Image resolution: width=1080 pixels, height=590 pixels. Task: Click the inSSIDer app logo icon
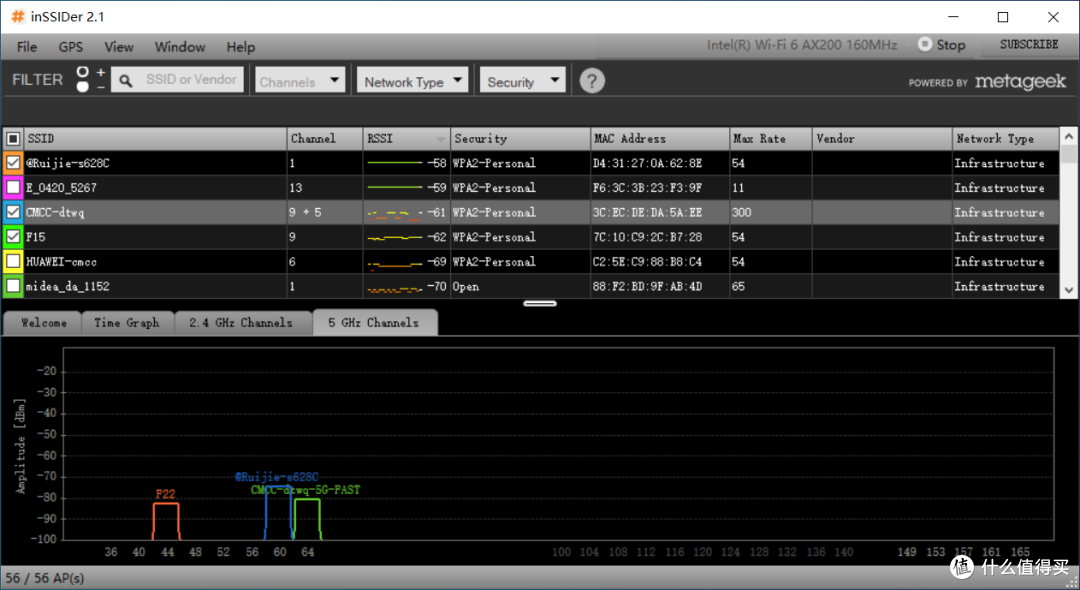pyautogui.click(x=17, y=17)
